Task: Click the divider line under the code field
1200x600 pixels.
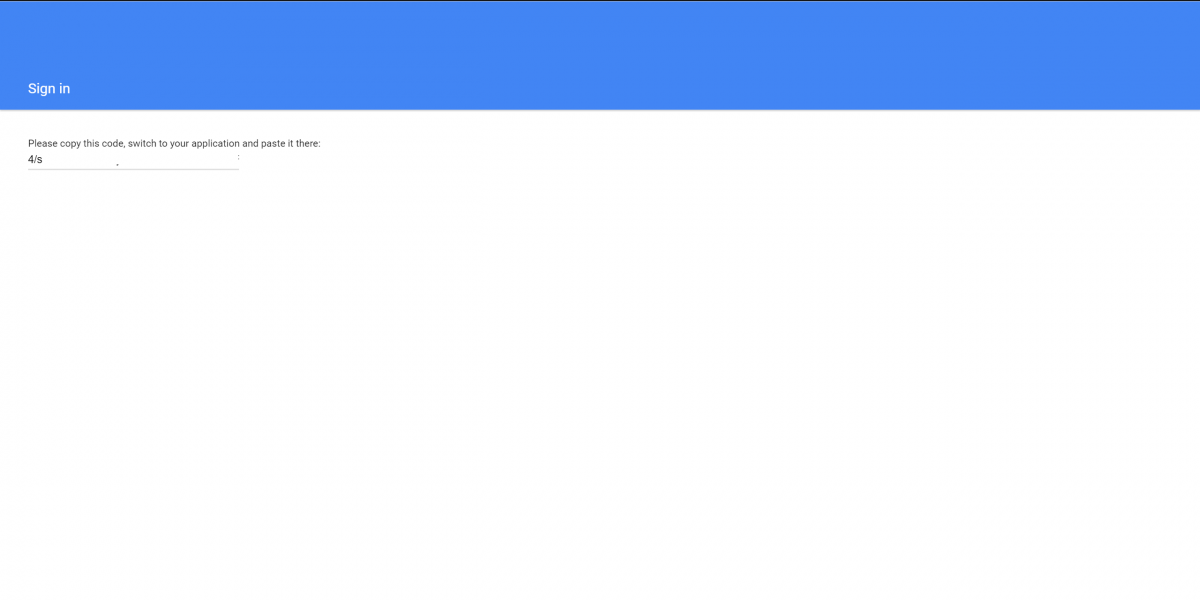Action: point(133,170)
